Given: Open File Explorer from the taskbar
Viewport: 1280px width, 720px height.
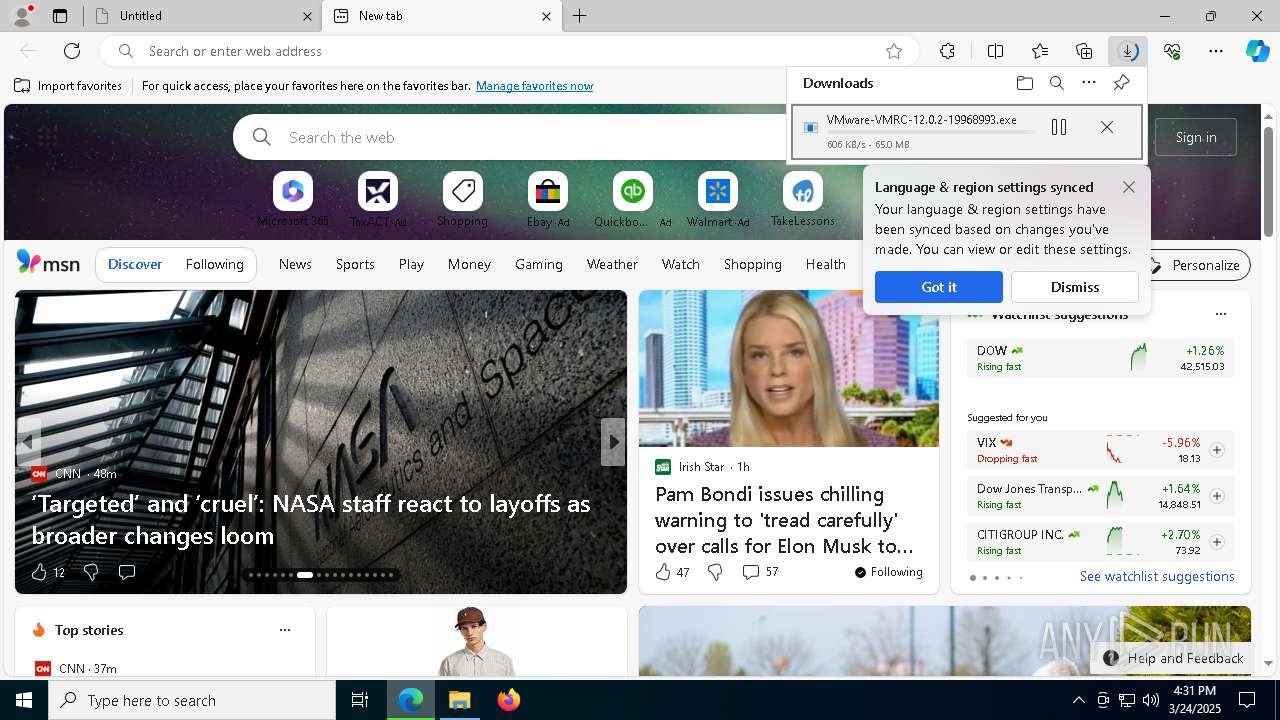Looking at the screenshot, I should [x=460, y=700].
